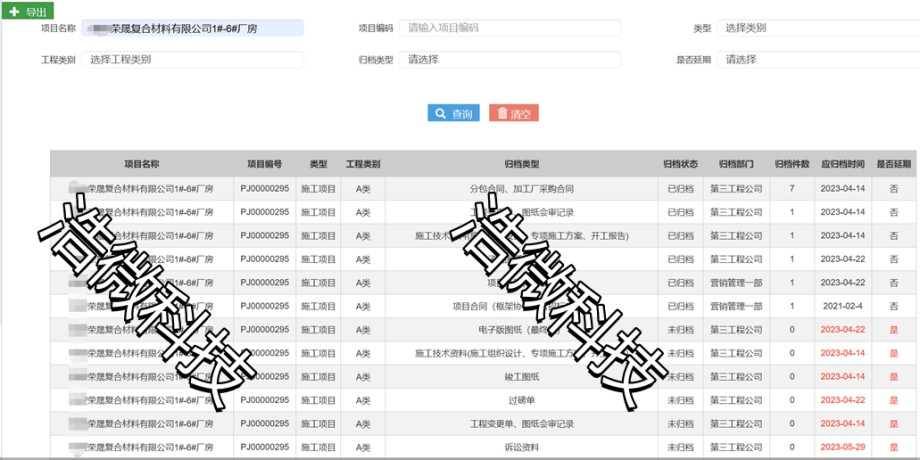Click the red date 2023-05-29

[x=843, y=447]
